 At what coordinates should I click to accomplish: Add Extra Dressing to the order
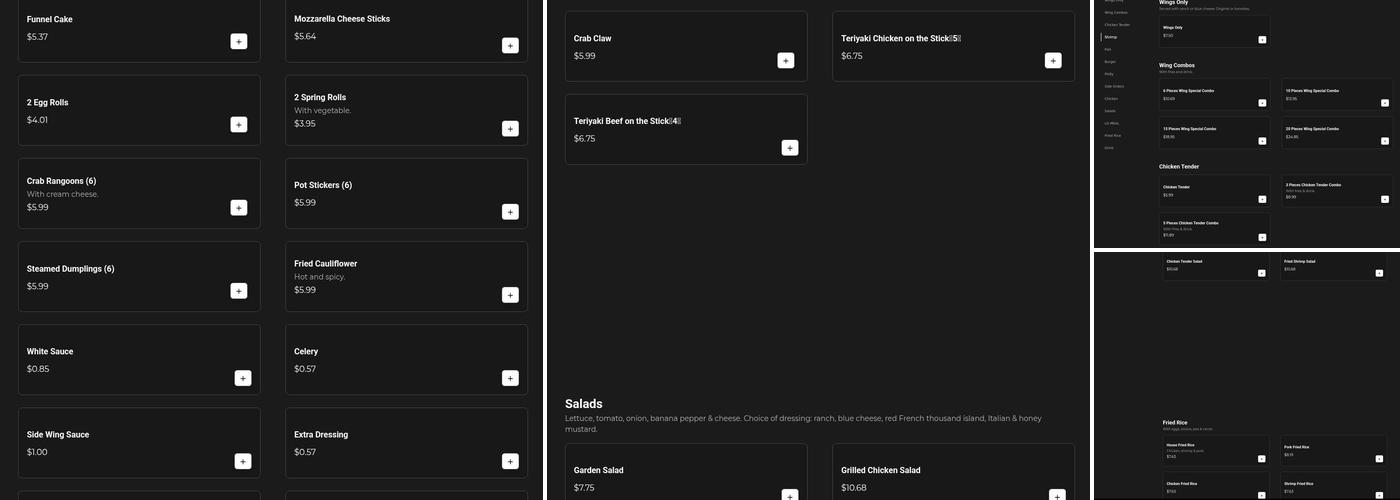pos(510,461)
